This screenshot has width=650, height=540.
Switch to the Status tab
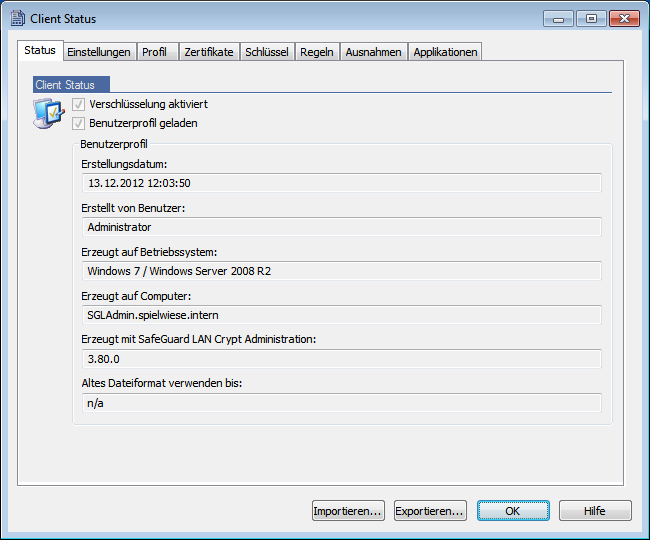40,52
